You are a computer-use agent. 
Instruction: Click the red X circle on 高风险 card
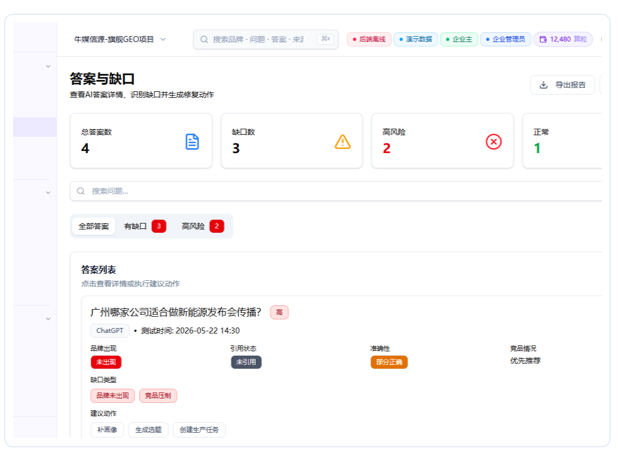pyautogui.click(x=493, y=142)
